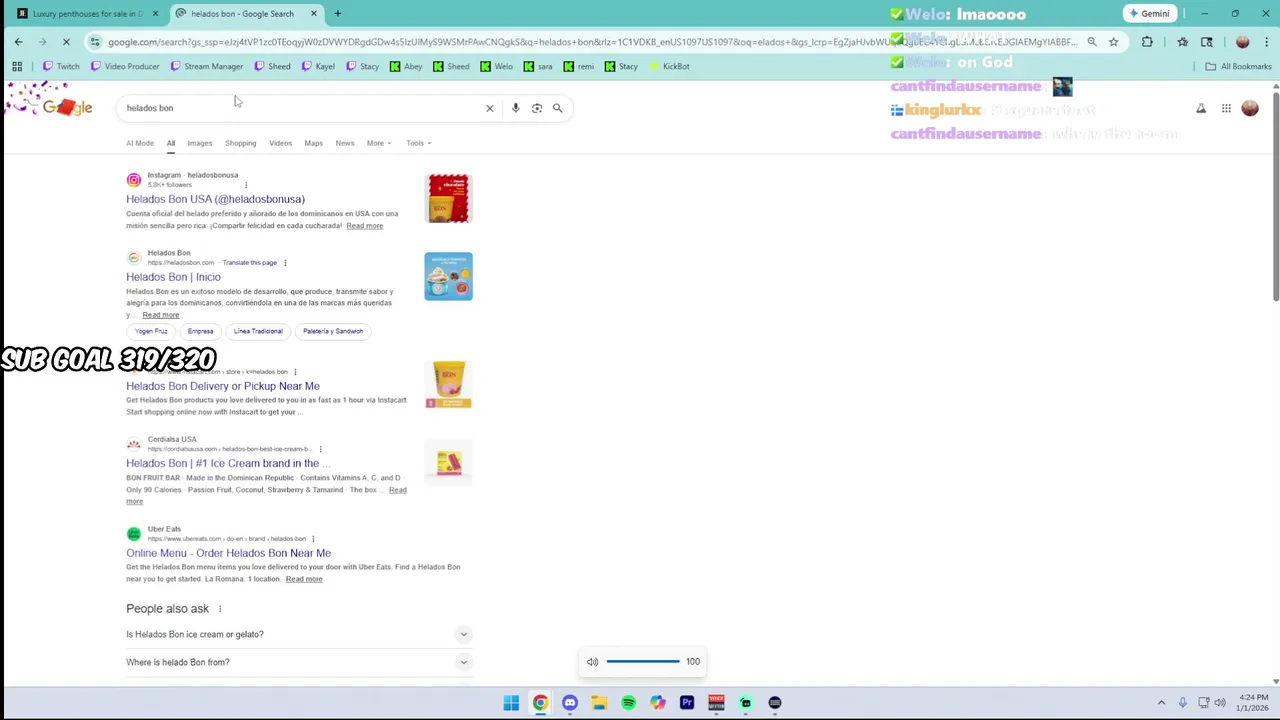
Task: Open Copilot from the taskbar
Action: click(658, 703)
